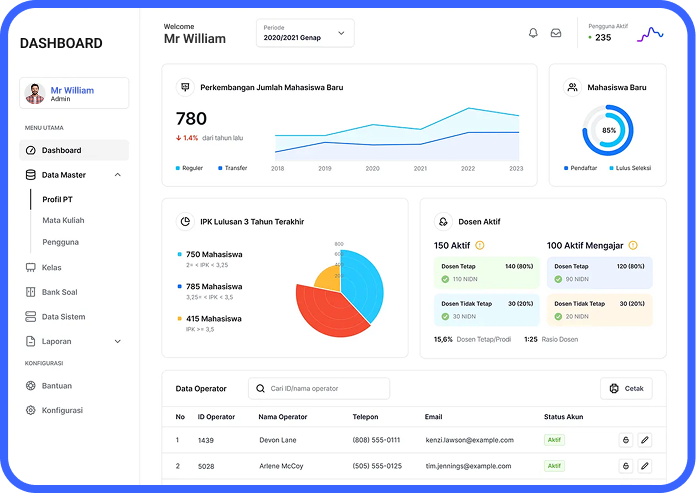Click the Transfer legend color marker
Image resolution: width=696 pixels, height=493 pixels.
point(220,168)
